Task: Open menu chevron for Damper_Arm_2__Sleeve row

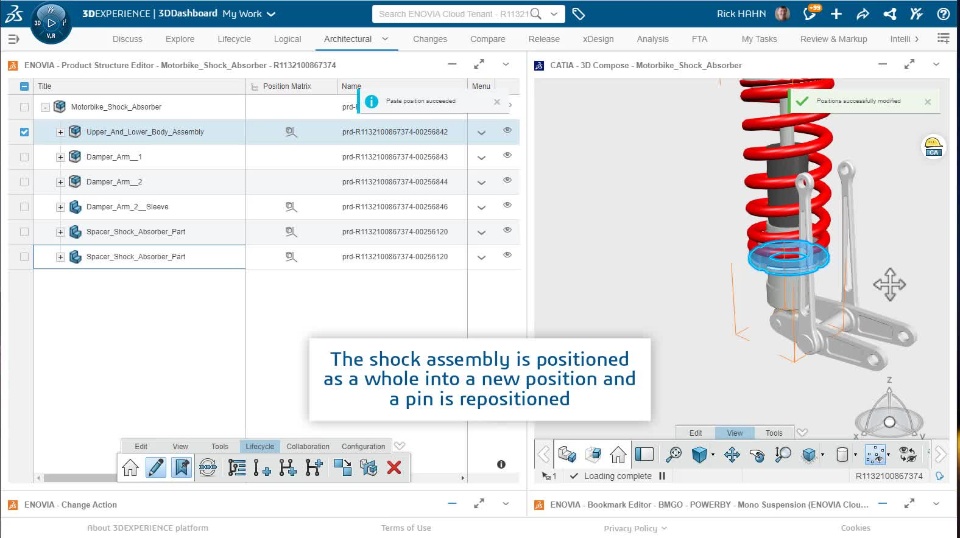Action: click(482, 207)
